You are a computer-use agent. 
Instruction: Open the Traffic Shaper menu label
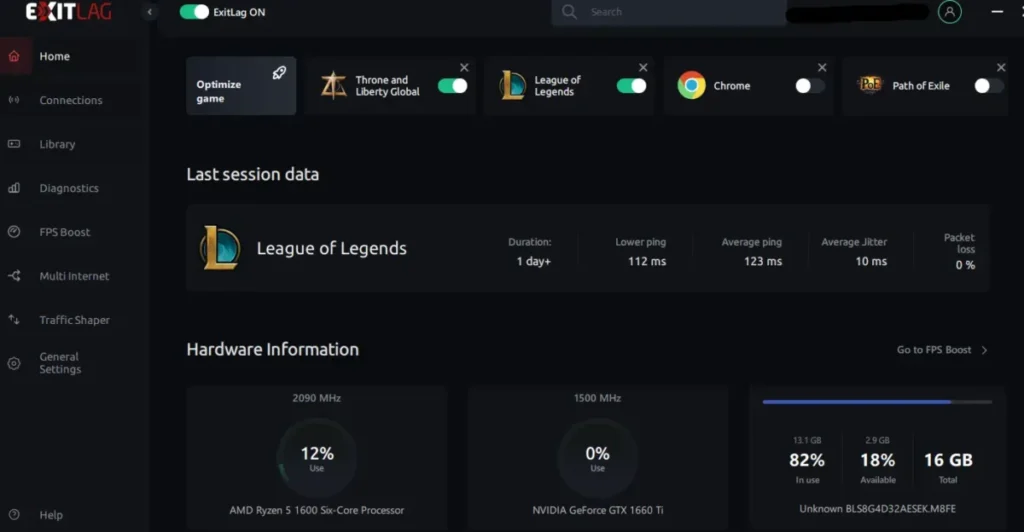pos(74,320)
